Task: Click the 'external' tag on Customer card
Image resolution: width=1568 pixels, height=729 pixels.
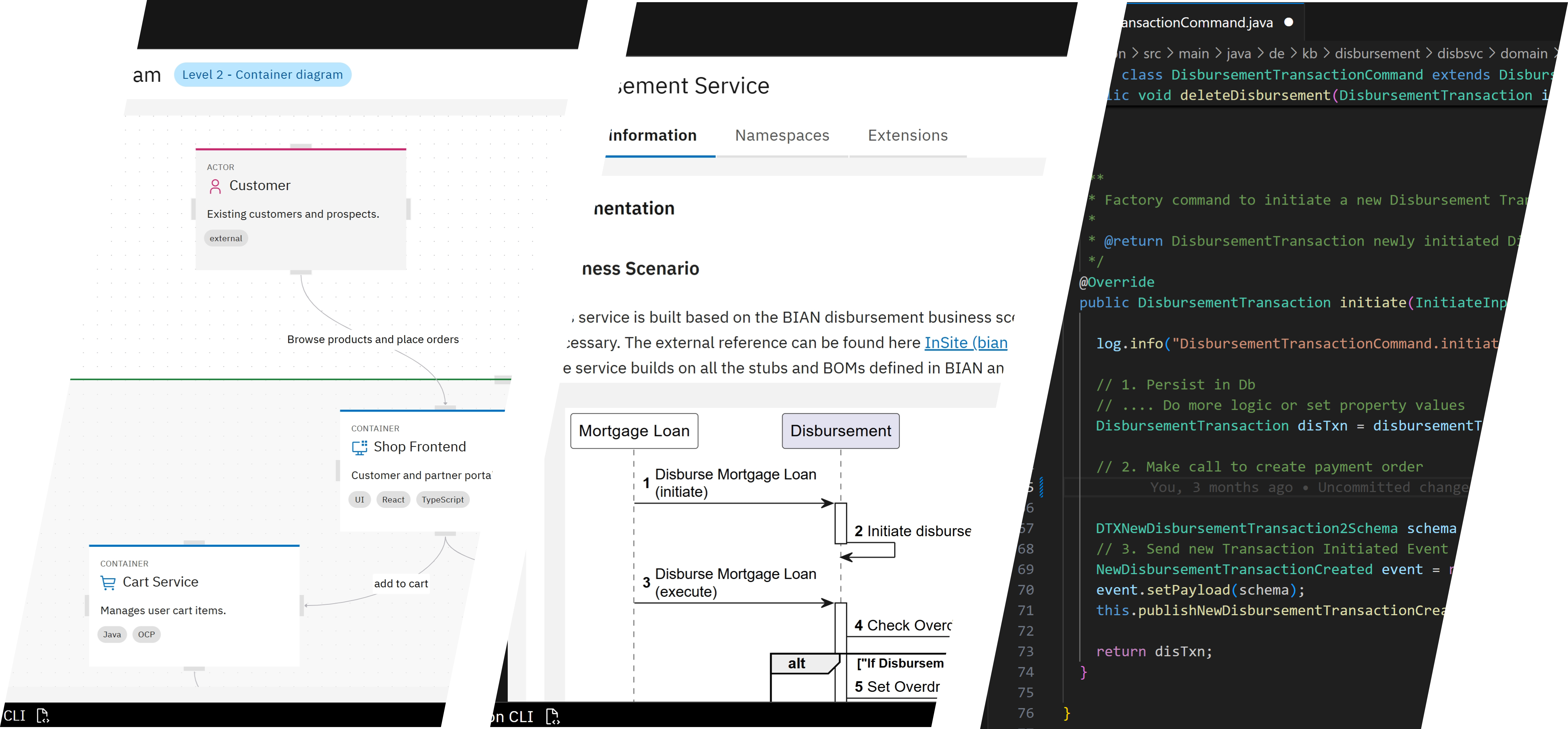Action: [226, 239]
